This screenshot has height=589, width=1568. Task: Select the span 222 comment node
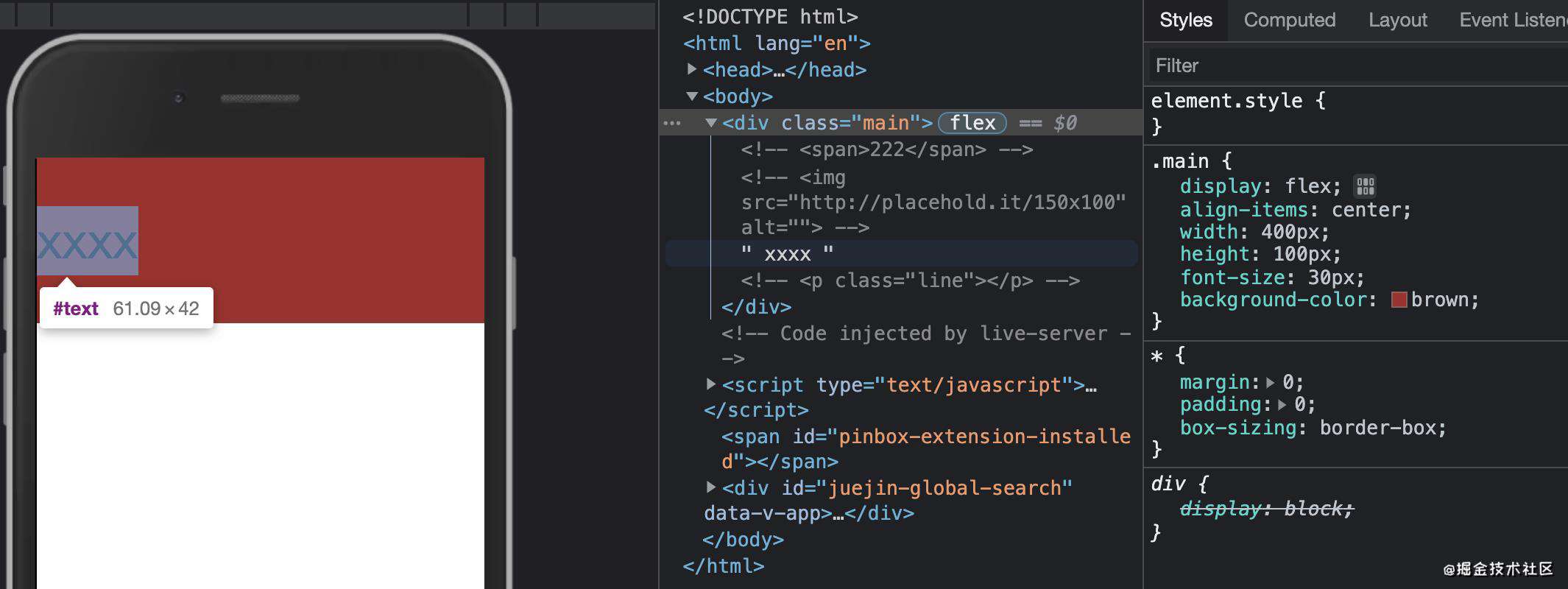887,149
